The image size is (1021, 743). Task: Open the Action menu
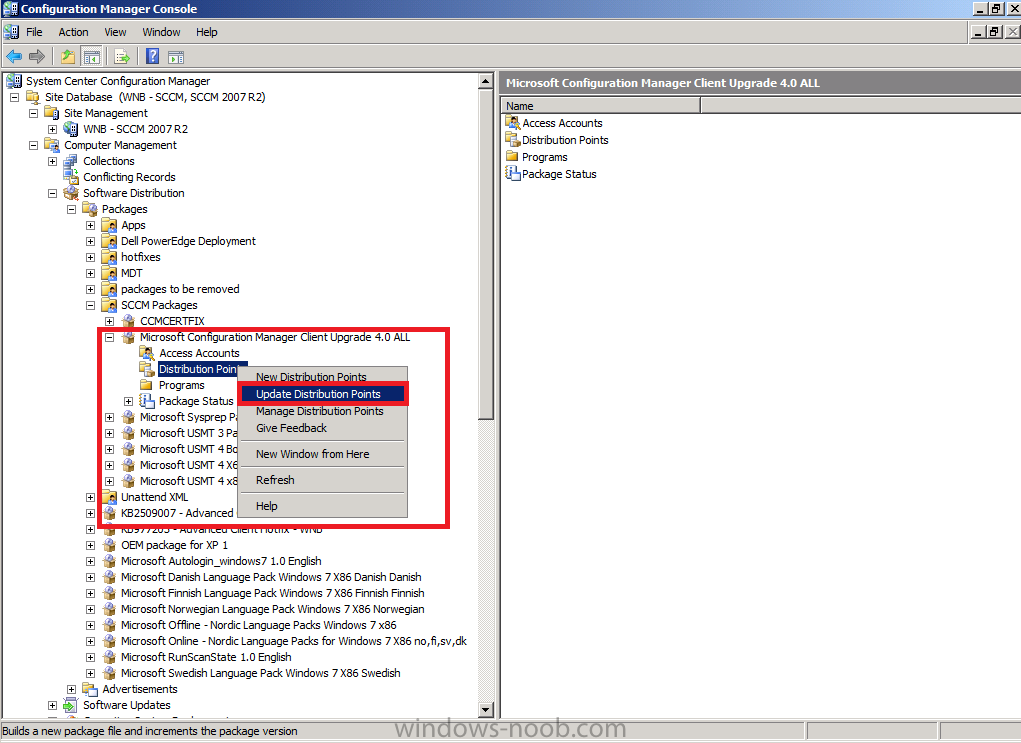click(x=73, y=32)
